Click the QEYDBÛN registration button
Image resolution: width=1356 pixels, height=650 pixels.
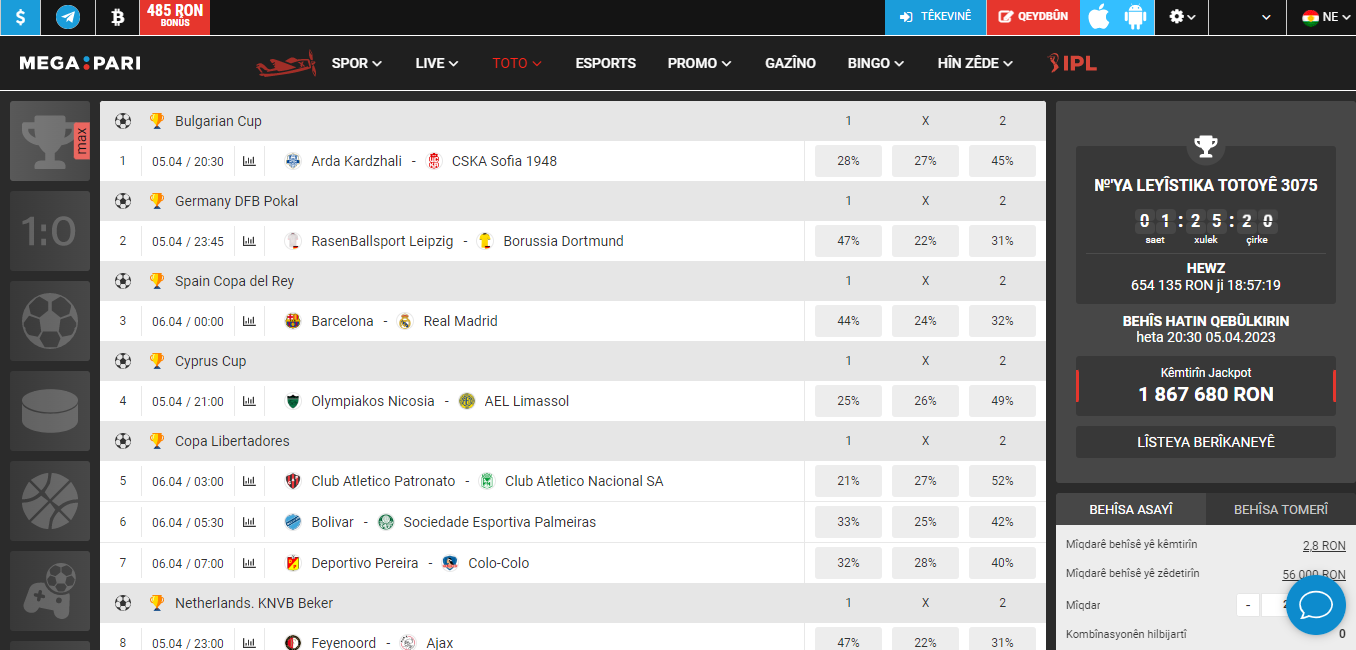(1033, 17)
